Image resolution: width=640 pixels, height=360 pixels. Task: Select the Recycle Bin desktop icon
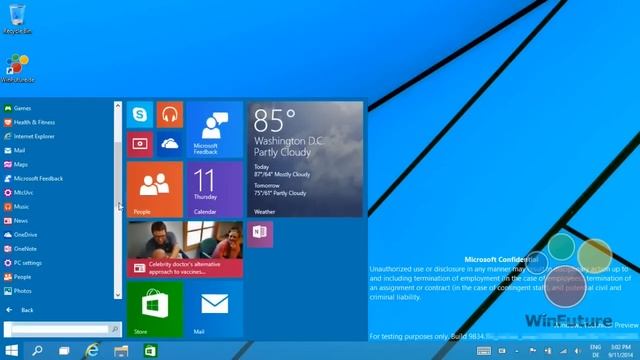(x=17, y=19)
